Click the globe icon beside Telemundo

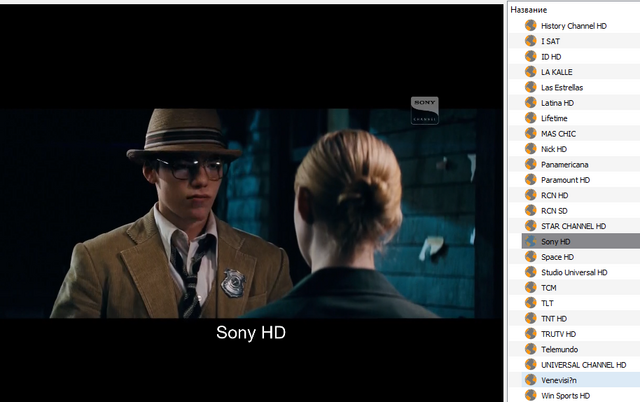pos(531,349)
